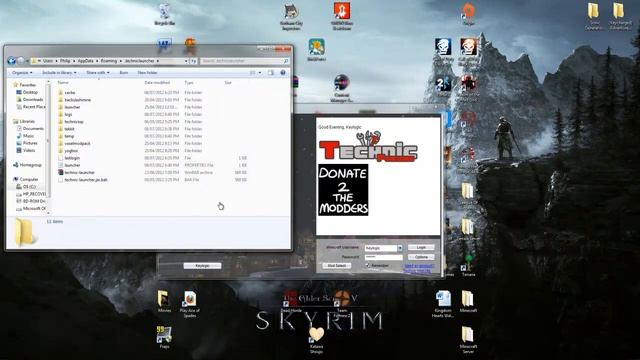
Task: Launch the Terraria desktop shortcut
Action: (468, 265)
